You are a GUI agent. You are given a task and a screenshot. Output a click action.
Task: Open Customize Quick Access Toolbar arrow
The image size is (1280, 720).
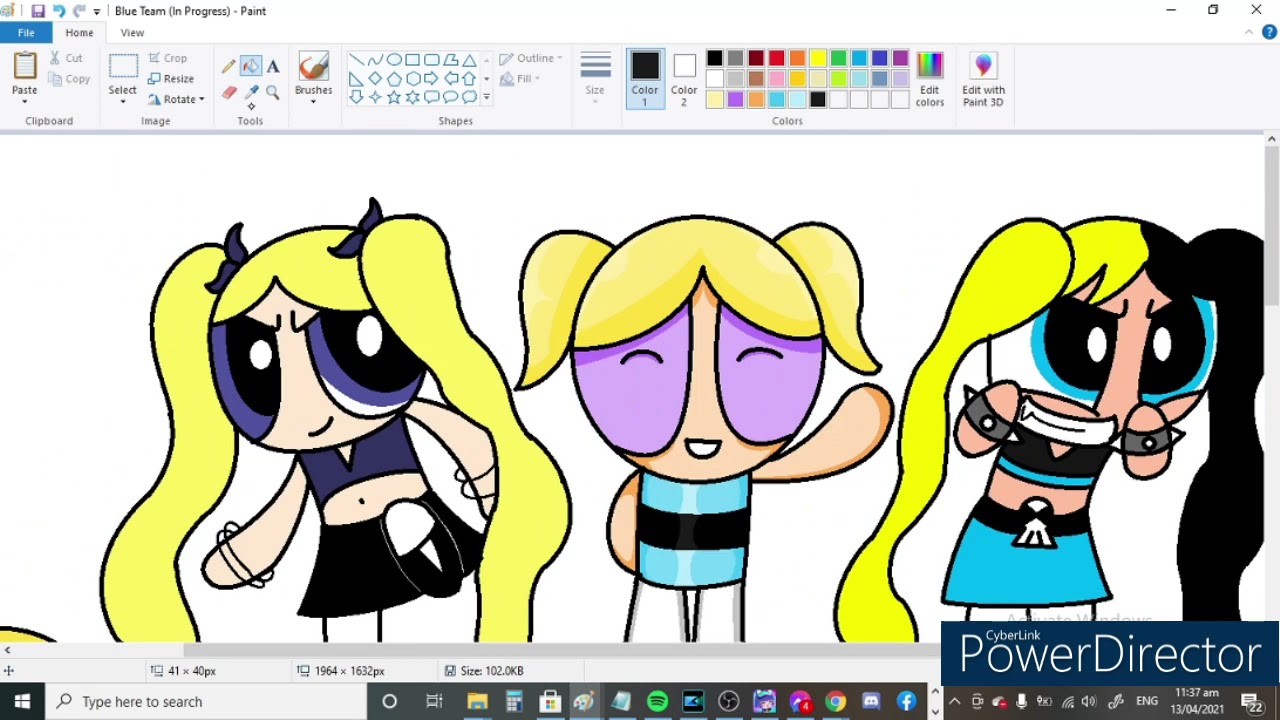coord(97,12)
